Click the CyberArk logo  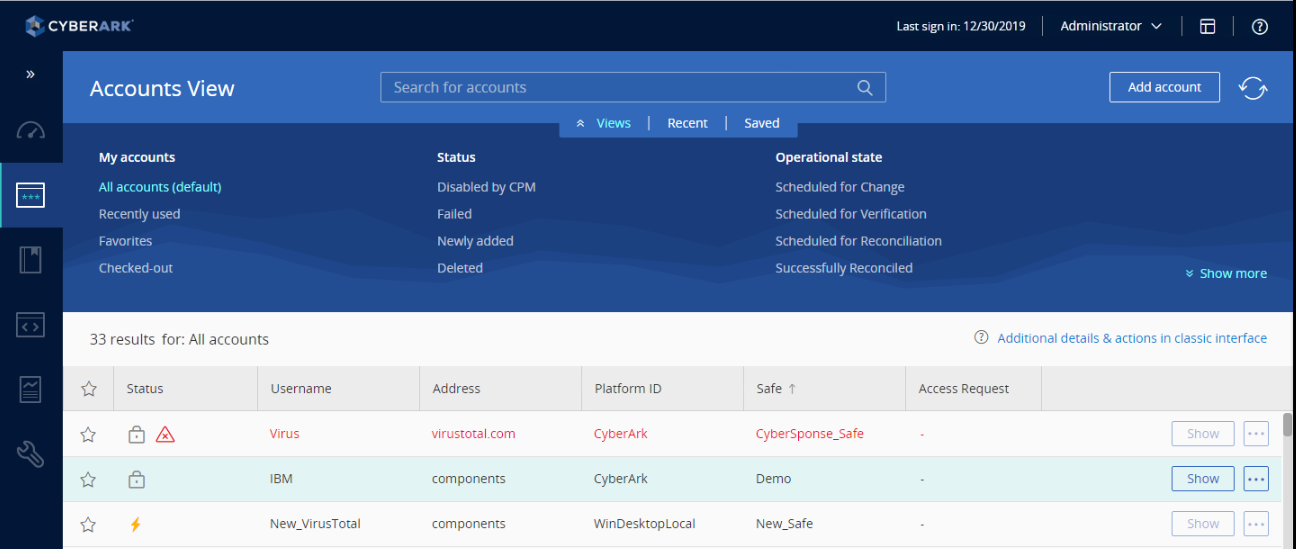[x=80, y=26]
